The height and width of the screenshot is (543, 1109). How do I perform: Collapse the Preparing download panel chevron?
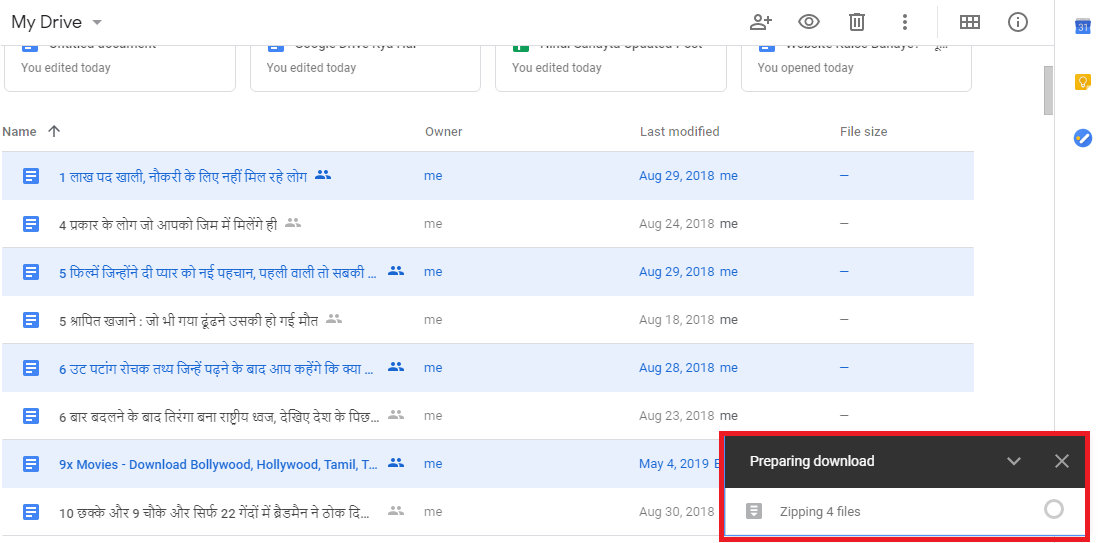(1014, 462)
